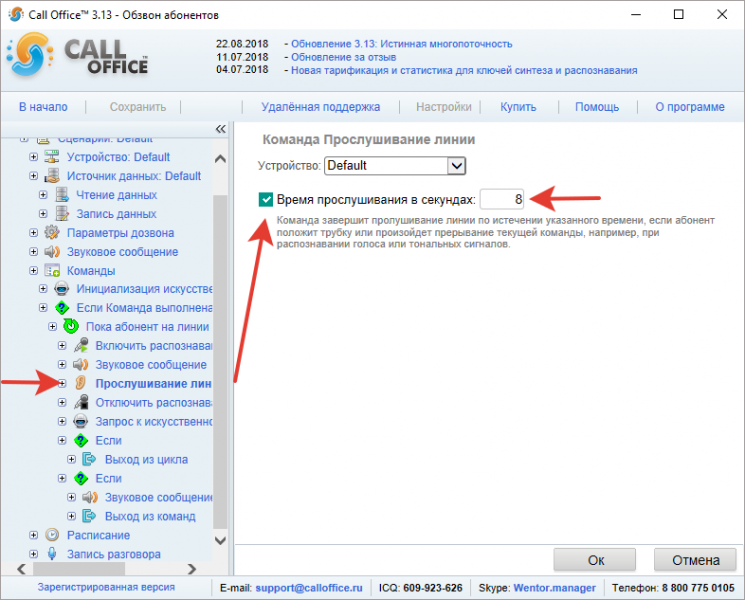Expand the Параметры дозвона node

click(33, 232)
